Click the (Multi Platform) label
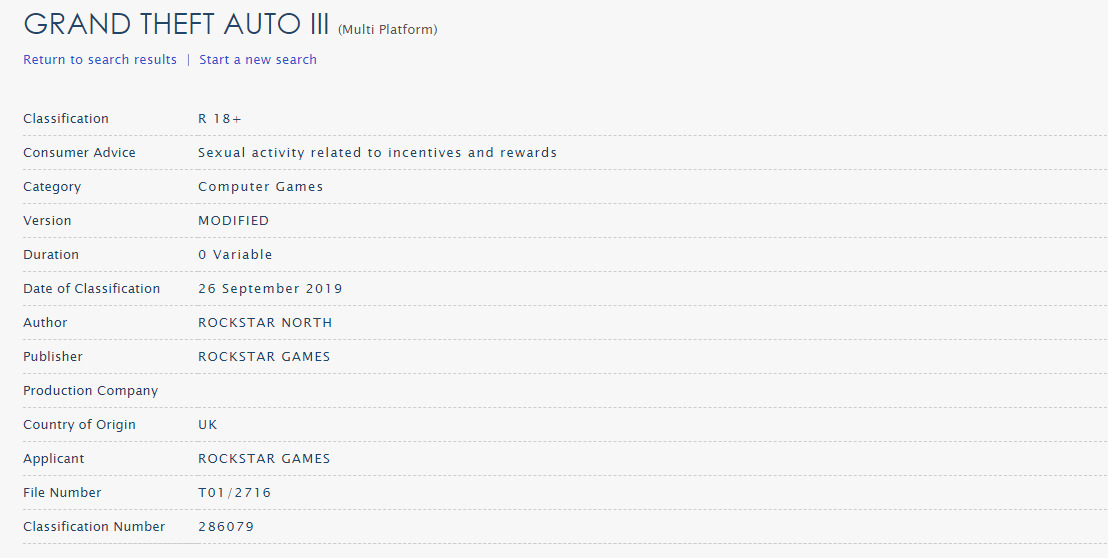The height and width of the screenshot is (558, 1108). 388,30
